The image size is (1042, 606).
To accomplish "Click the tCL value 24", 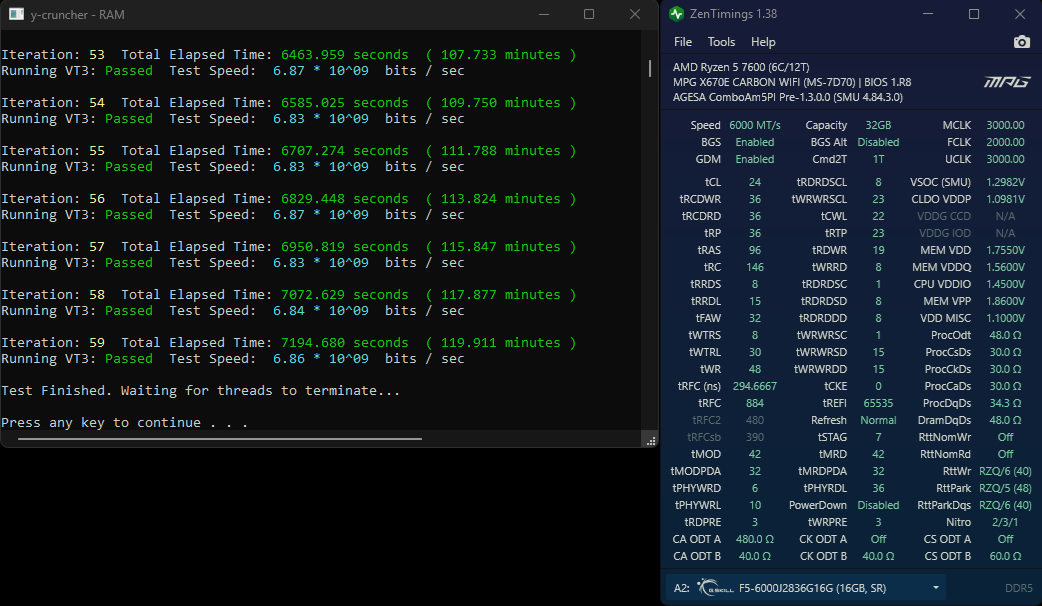I will tap(755, 182).
